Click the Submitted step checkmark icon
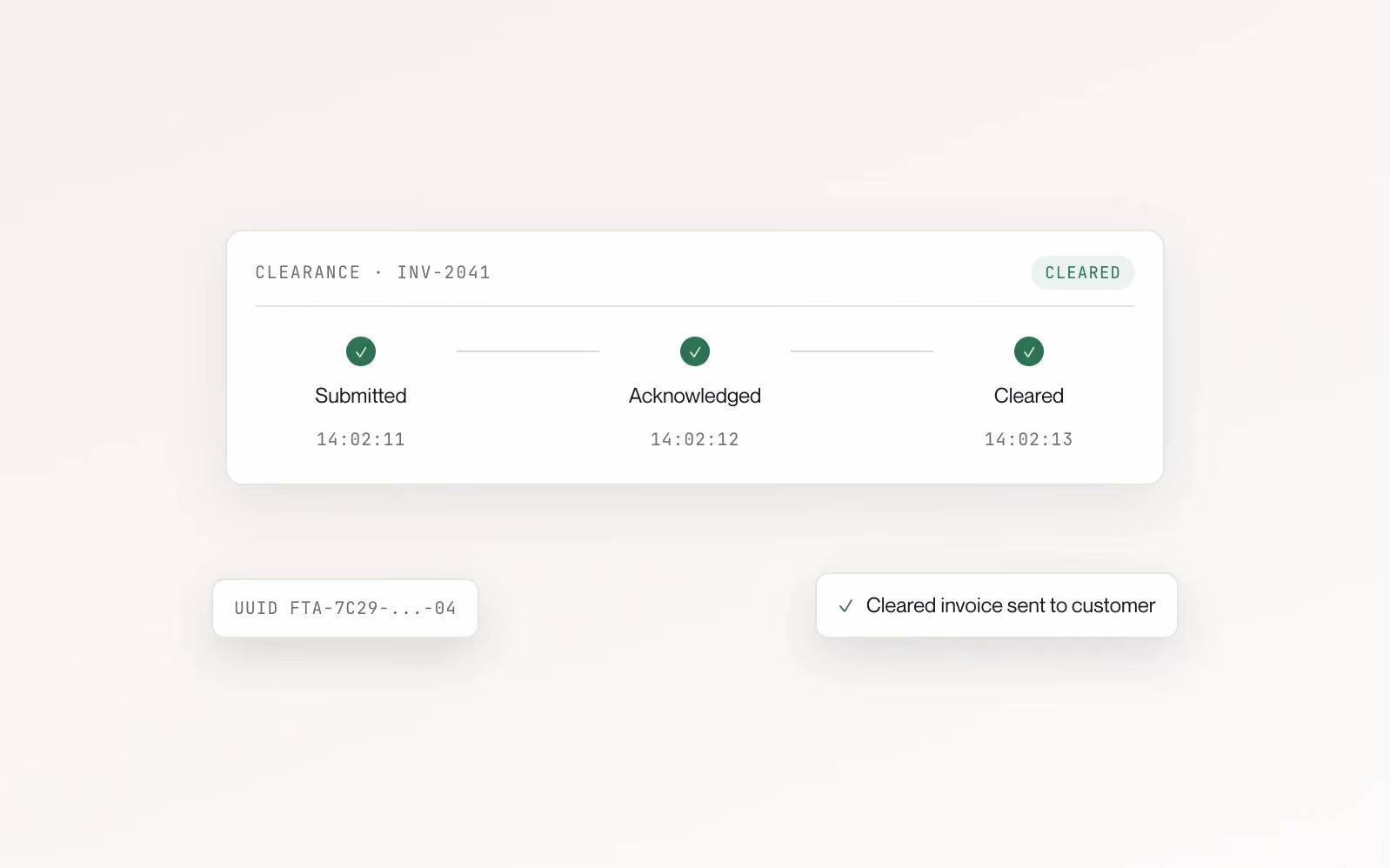Image resolution: width=1390 pixels, height=868 pixels. 361,351
